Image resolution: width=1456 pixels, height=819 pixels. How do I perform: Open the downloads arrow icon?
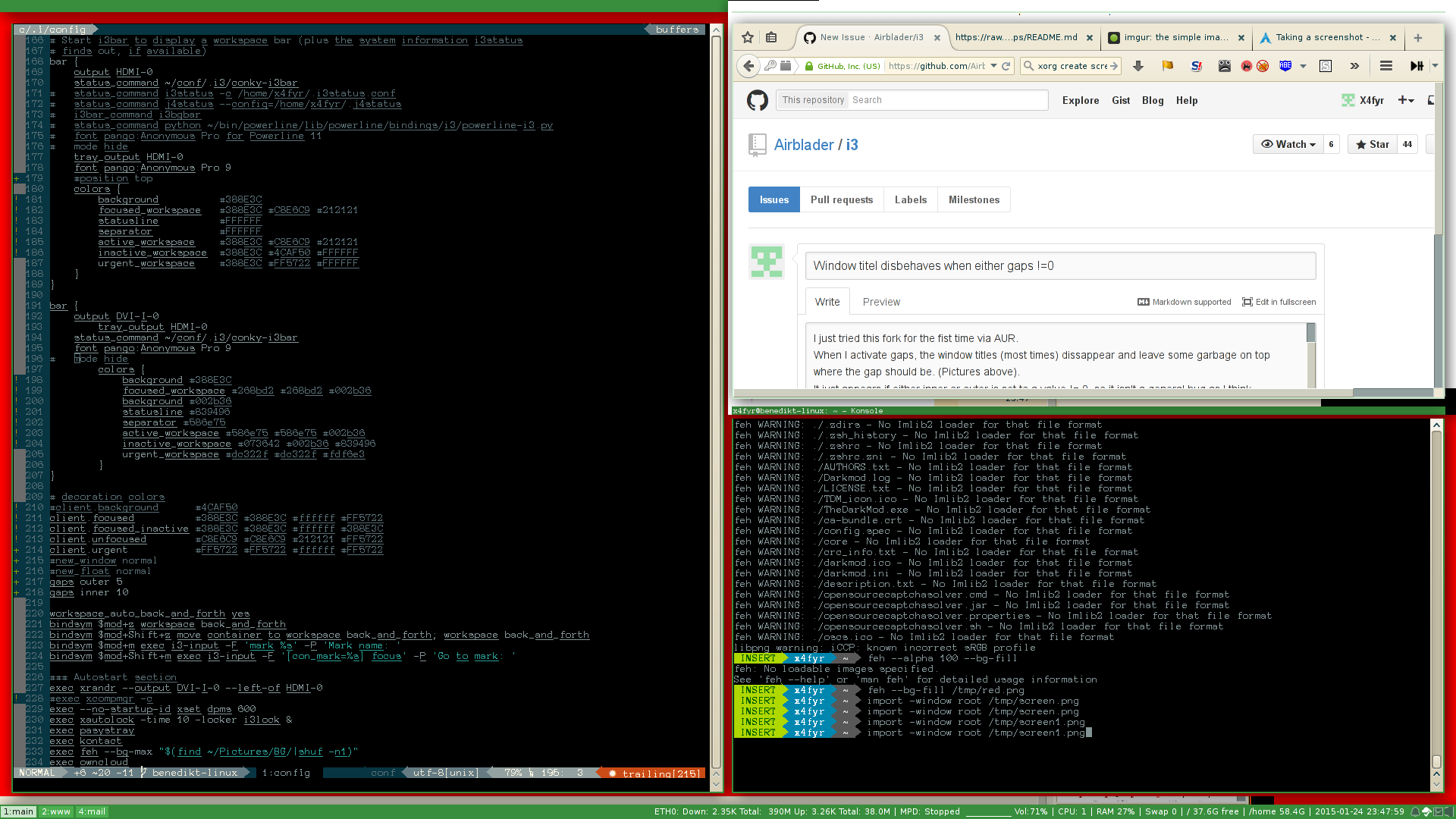[x=1137, y=66]
